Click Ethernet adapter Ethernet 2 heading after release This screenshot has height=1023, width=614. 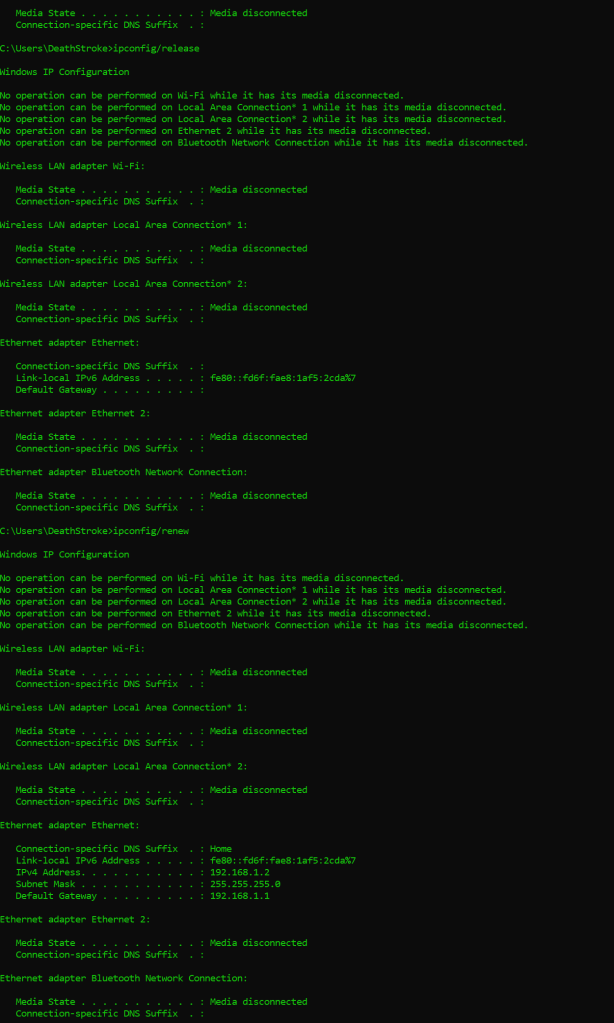point(75,413)
